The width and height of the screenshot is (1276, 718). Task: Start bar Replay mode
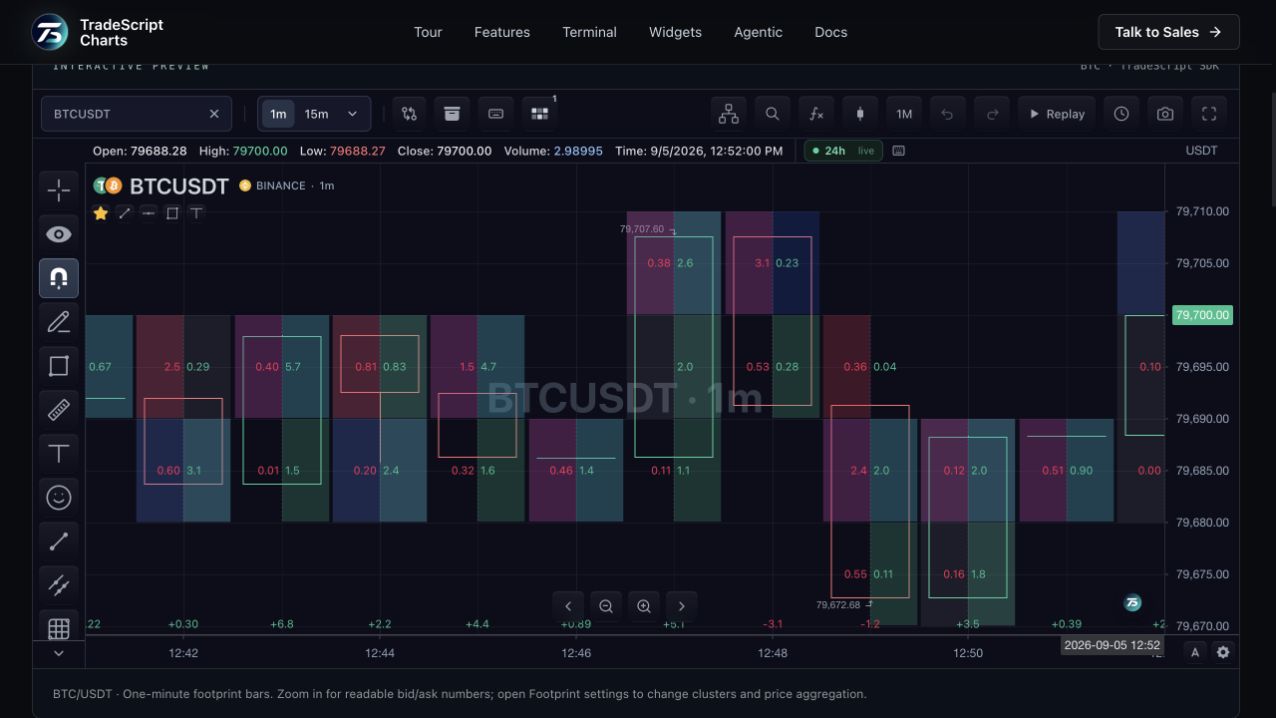1057,114
